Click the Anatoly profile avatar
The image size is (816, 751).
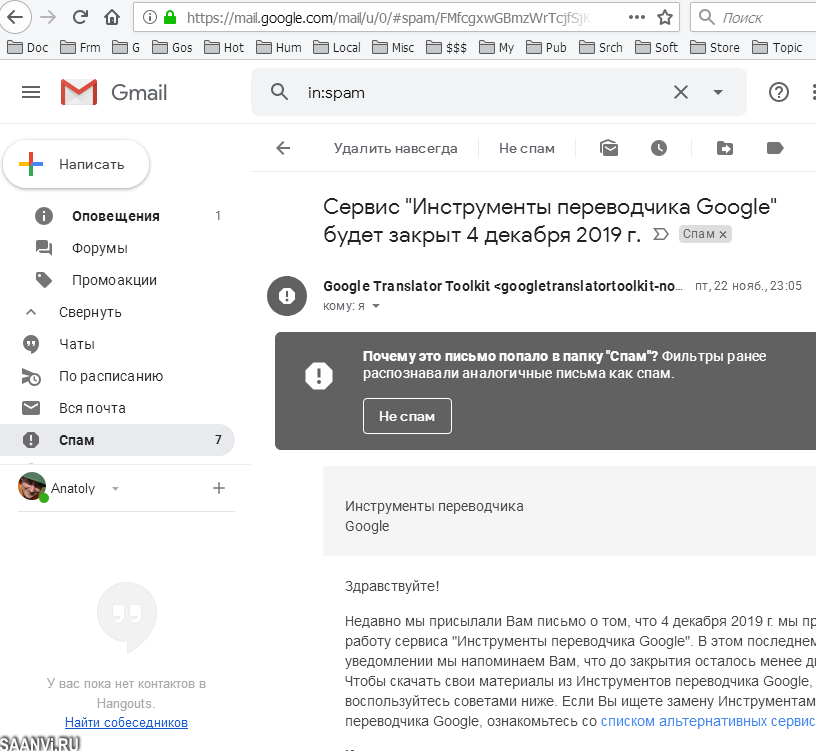tap(32, 486)
